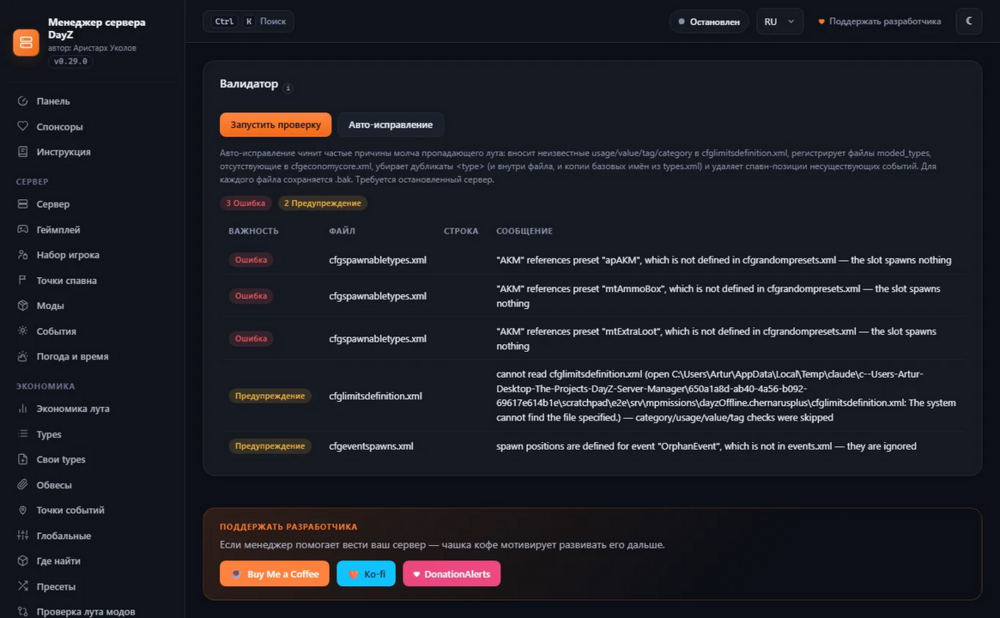Select the mtExtraLoot preset error message

coord(716,339)
